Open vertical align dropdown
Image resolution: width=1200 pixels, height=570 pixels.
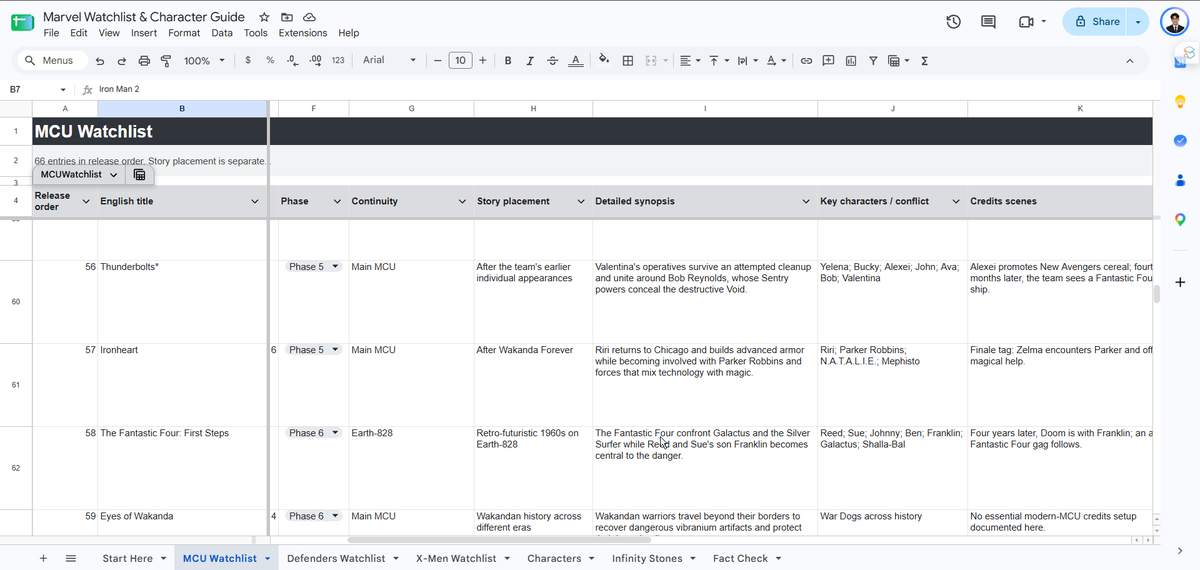point(719,61)
